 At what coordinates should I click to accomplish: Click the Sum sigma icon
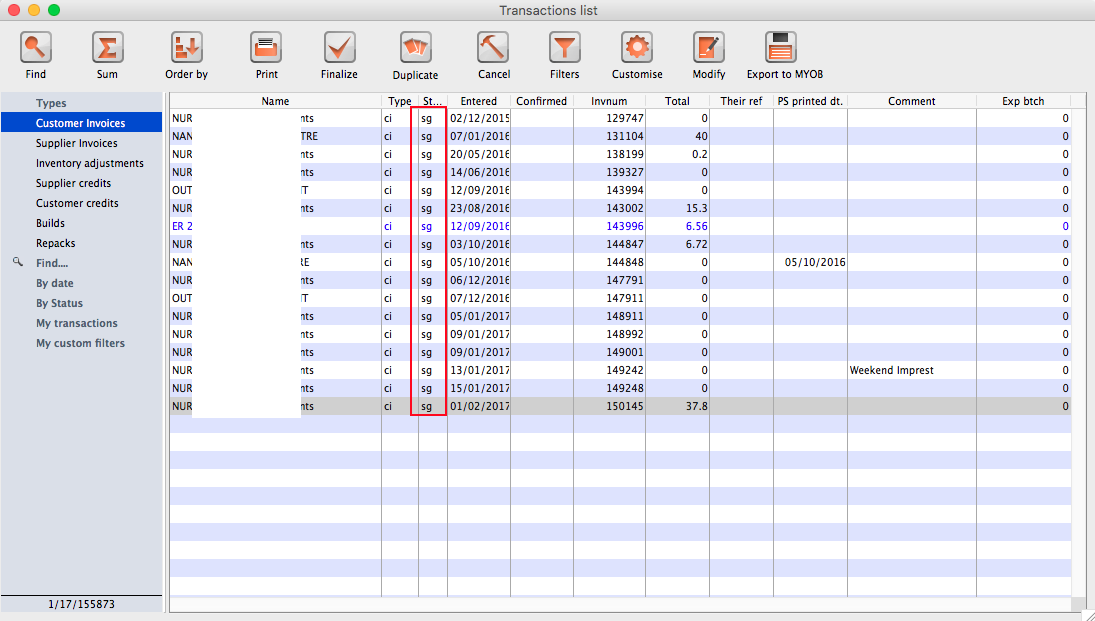tap(107, 48)
